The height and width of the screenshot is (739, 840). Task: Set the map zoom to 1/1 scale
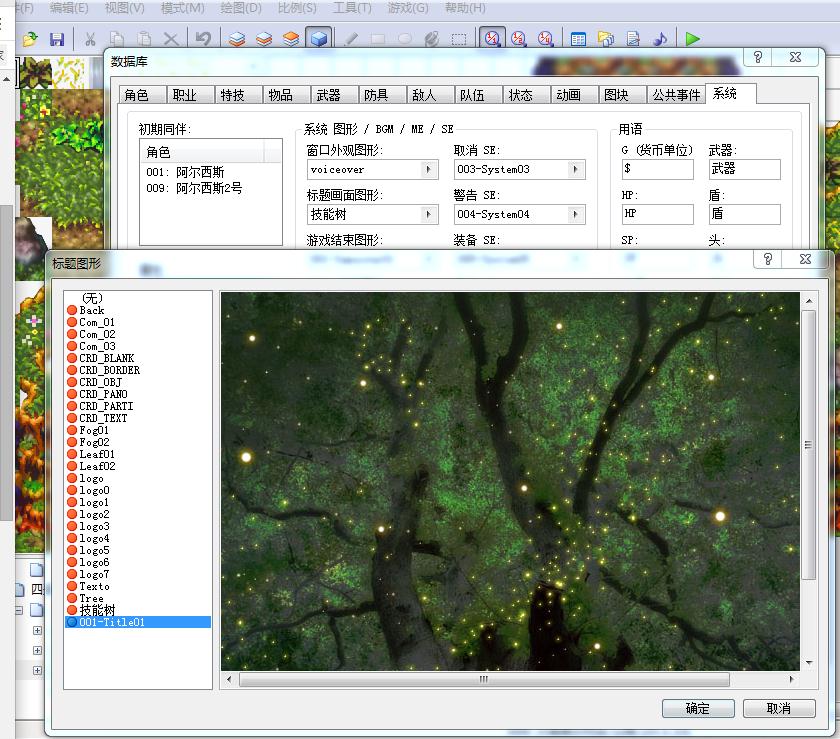tap(492, 39)
